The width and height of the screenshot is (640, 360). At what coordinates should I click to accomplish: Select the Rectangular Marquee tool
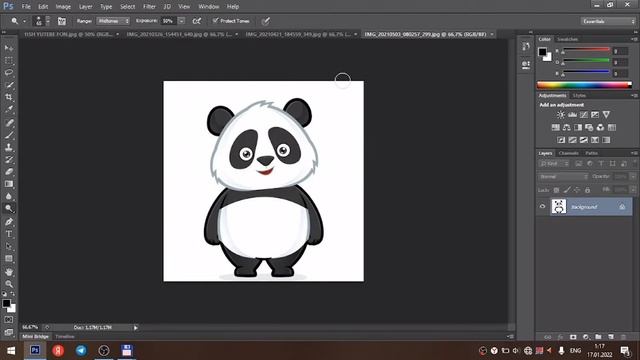(9, 60)
